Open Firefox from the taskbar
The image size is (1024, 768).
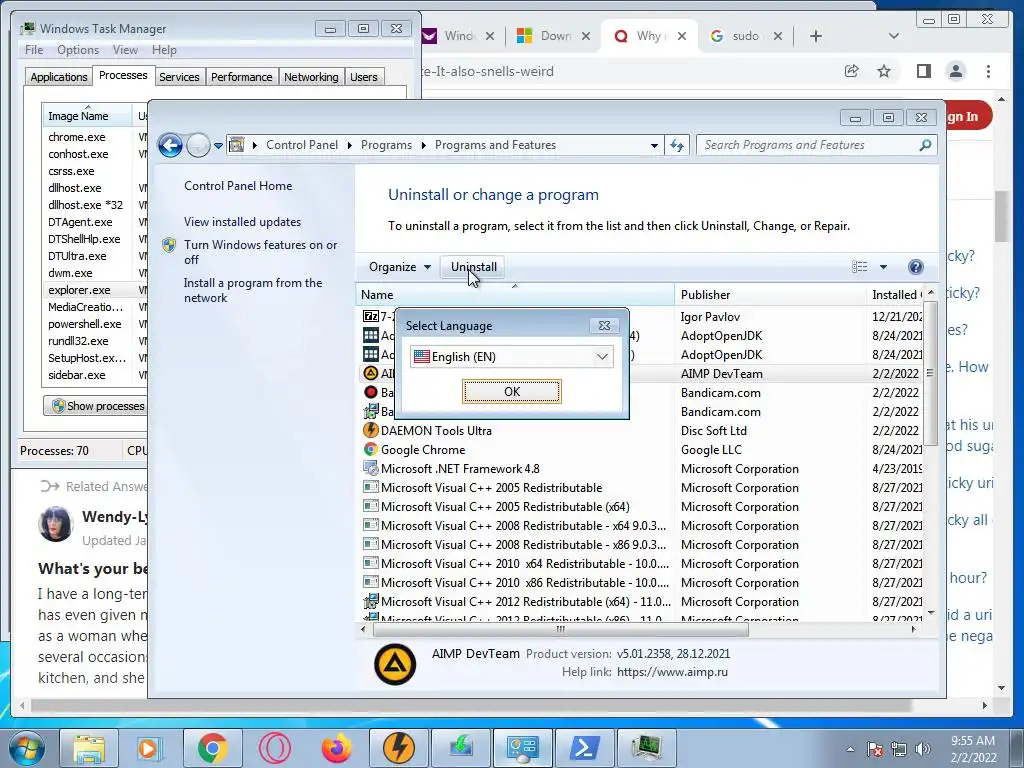click(x=337, y=748)
